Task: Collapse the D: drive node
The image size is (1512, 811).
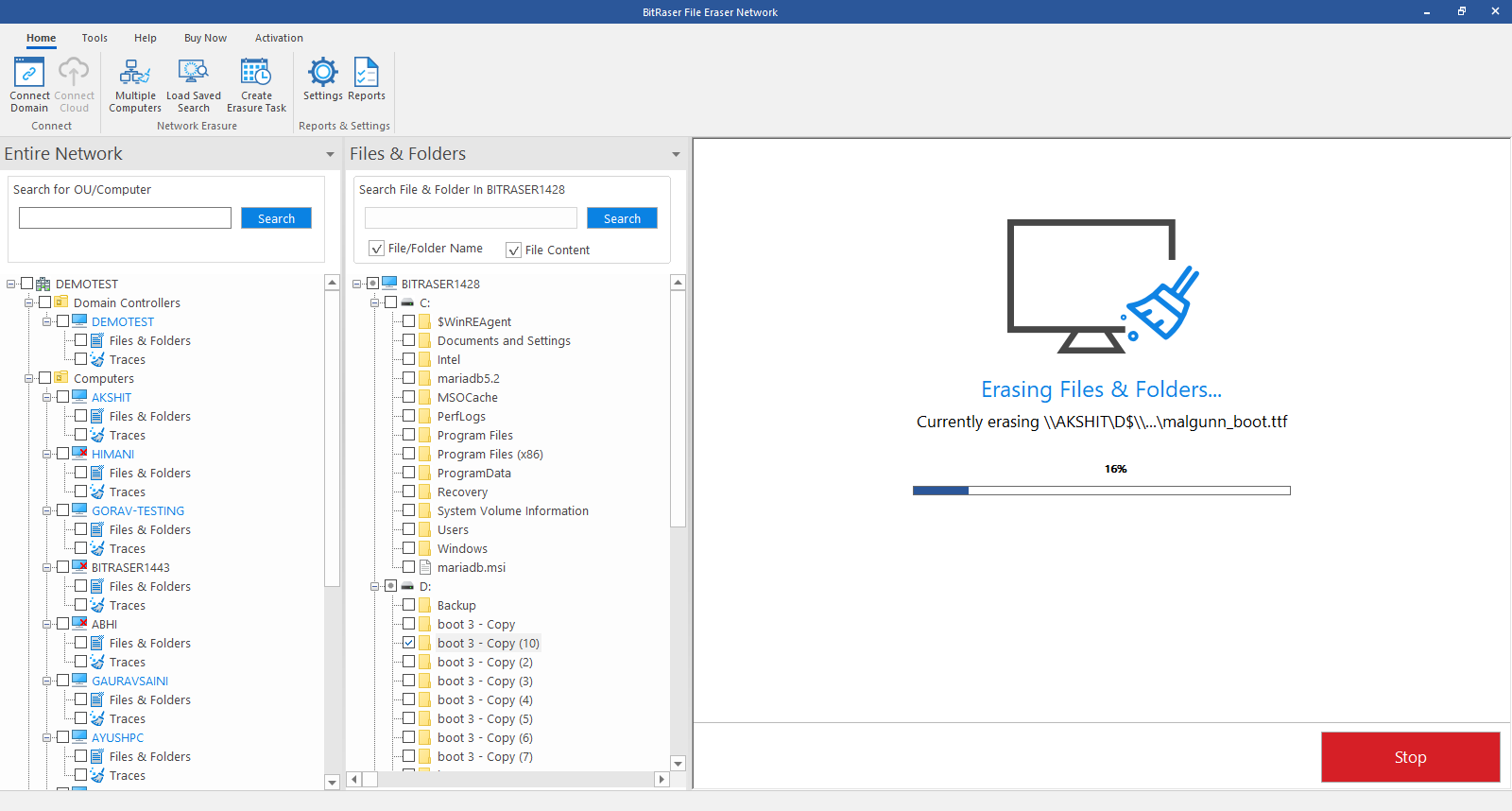Action: click(x=375, y=586)
